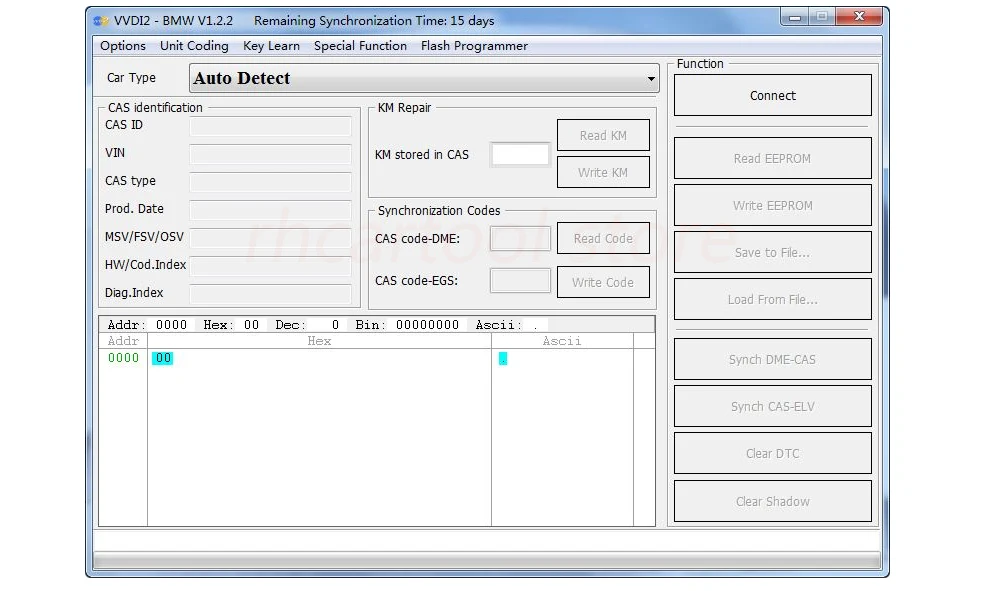Screen dimensions: 990x591
Task: Click the Synch DME-CAS button
Action: click(773, 359)
